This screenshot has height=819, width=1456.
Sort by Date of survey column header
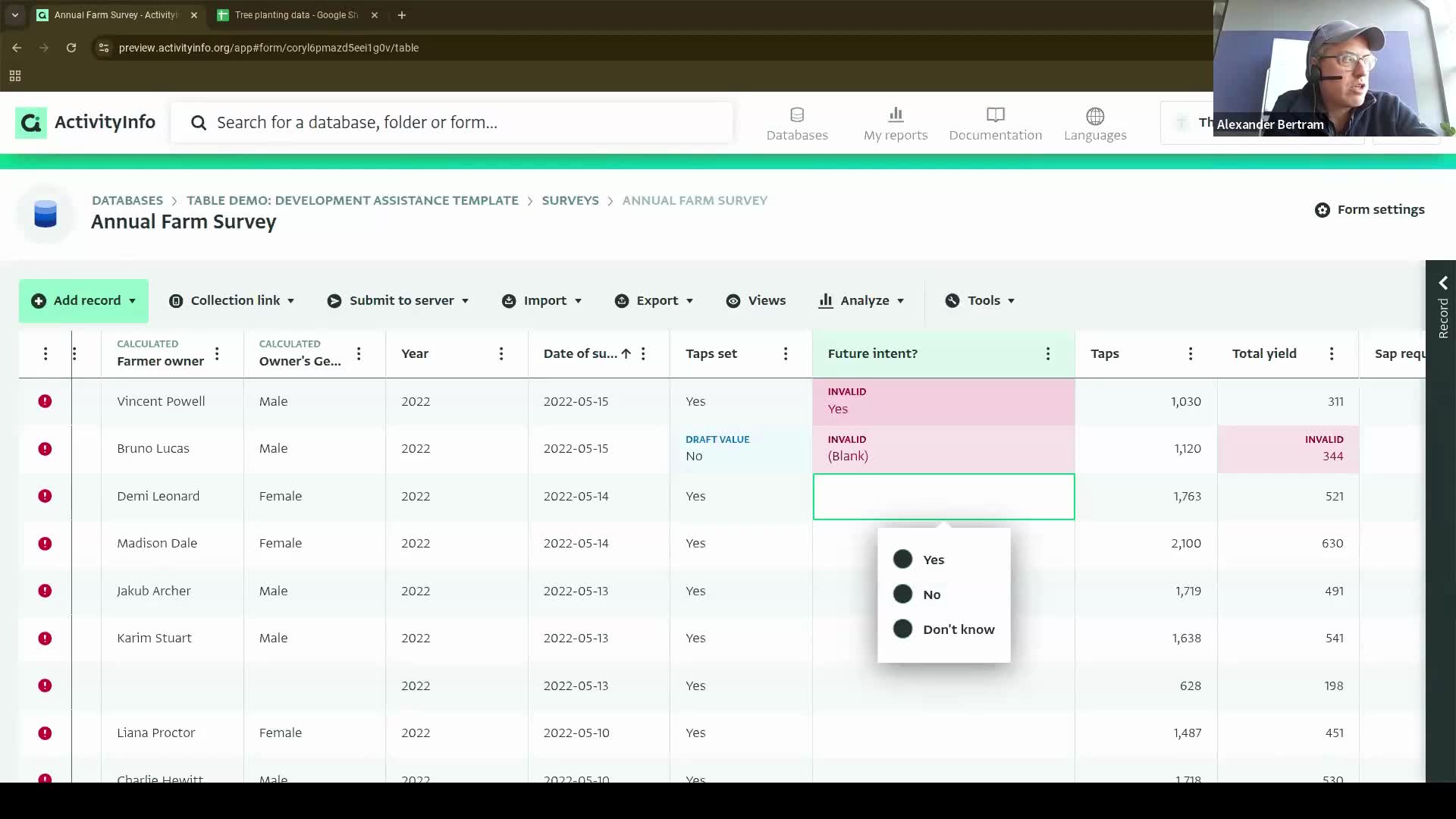pos(580,353)
